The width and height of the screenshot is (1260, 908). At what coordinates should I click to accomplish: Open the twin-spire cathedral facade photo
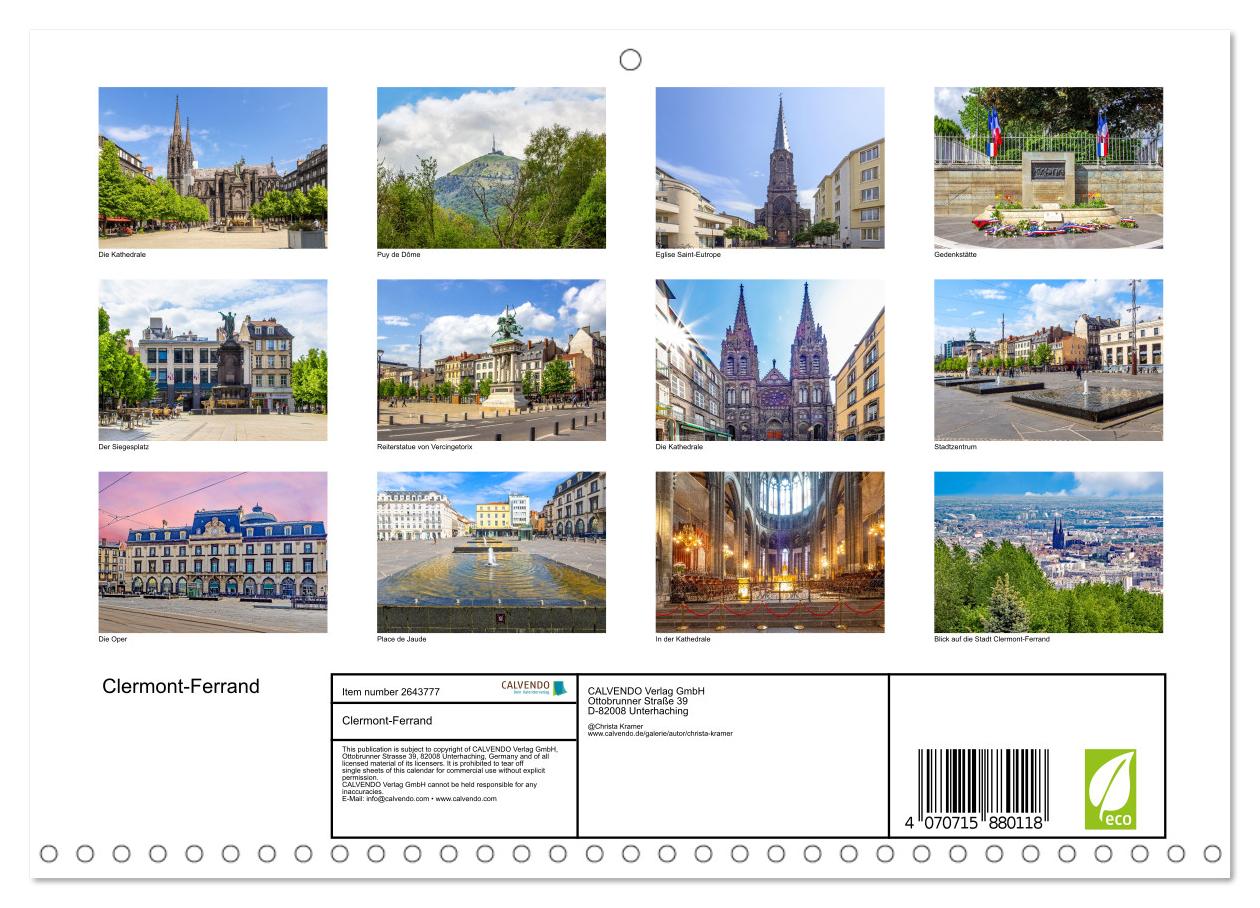pos(770,360)
